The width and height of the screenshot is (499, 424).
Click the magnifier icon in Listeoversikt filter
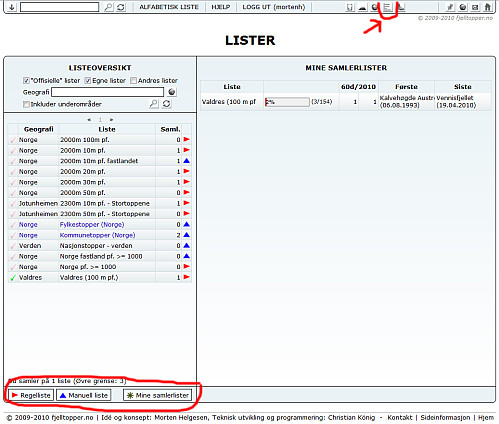click(153, 104)
